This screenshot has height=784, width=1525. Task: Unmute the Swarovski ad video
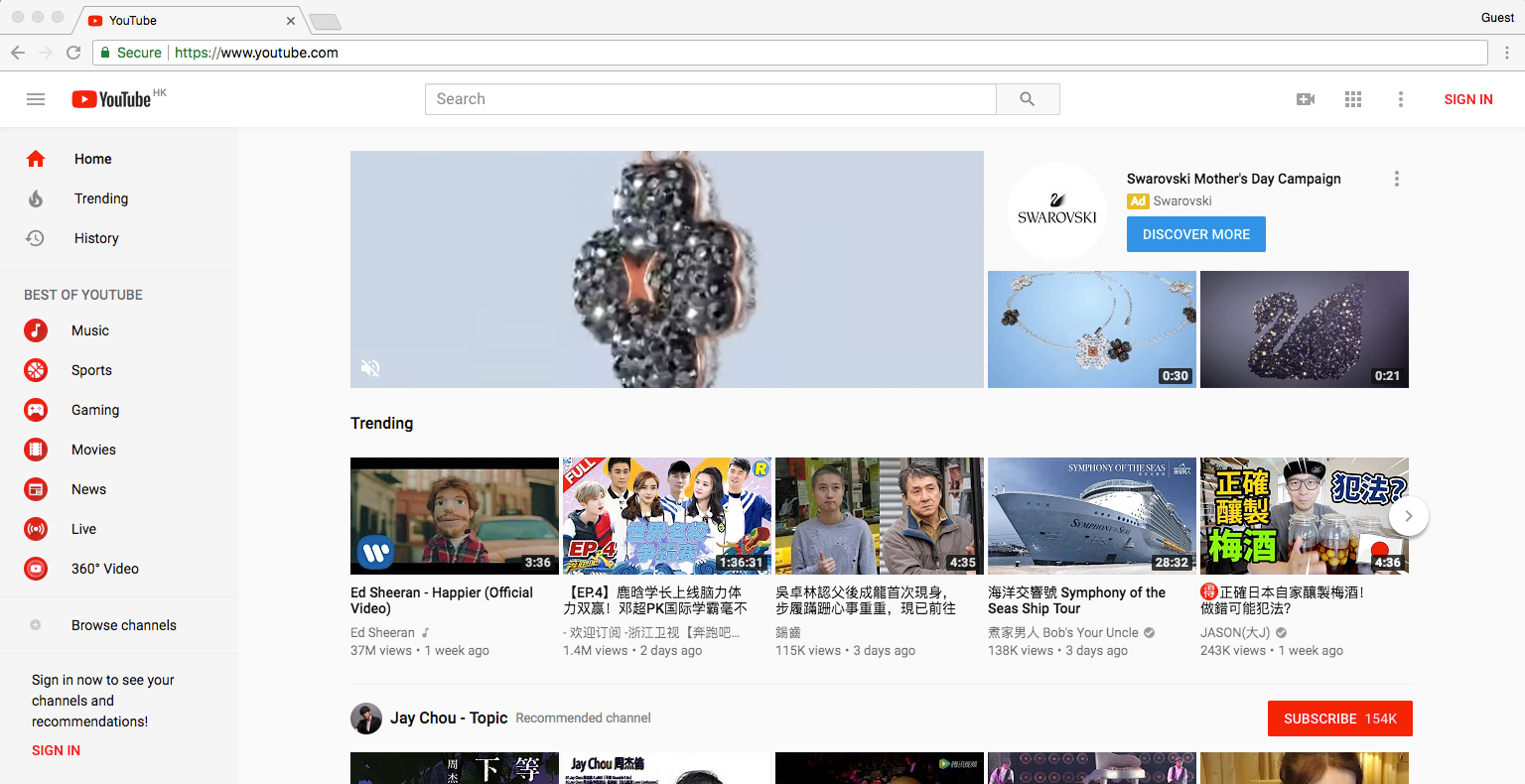tap(370, 368)
